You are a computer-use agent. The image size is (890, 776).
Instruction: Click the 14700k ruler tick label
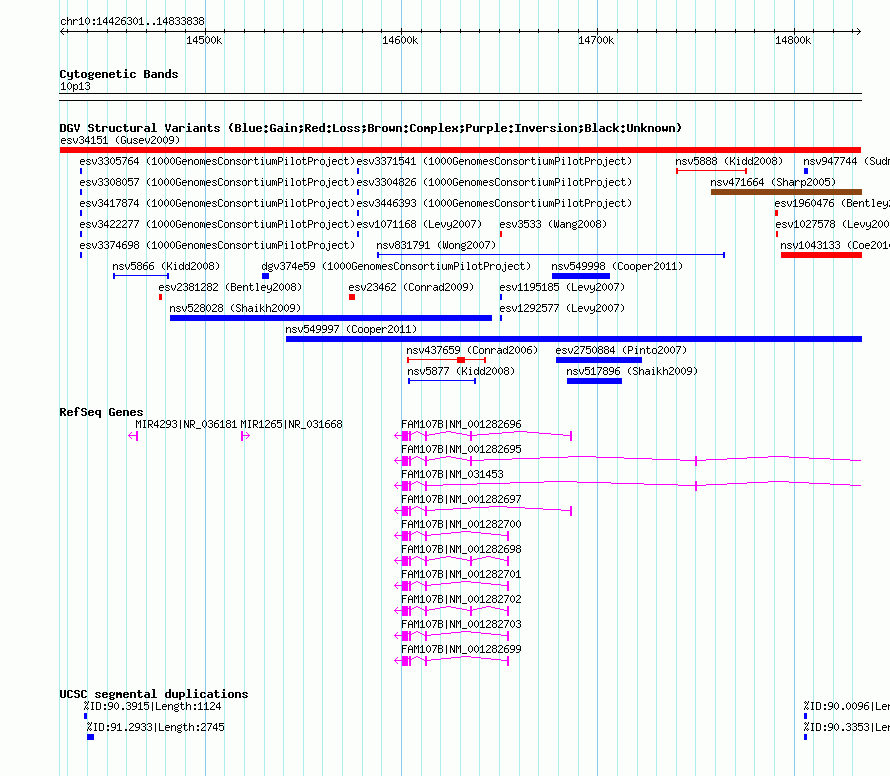[596, 40]
